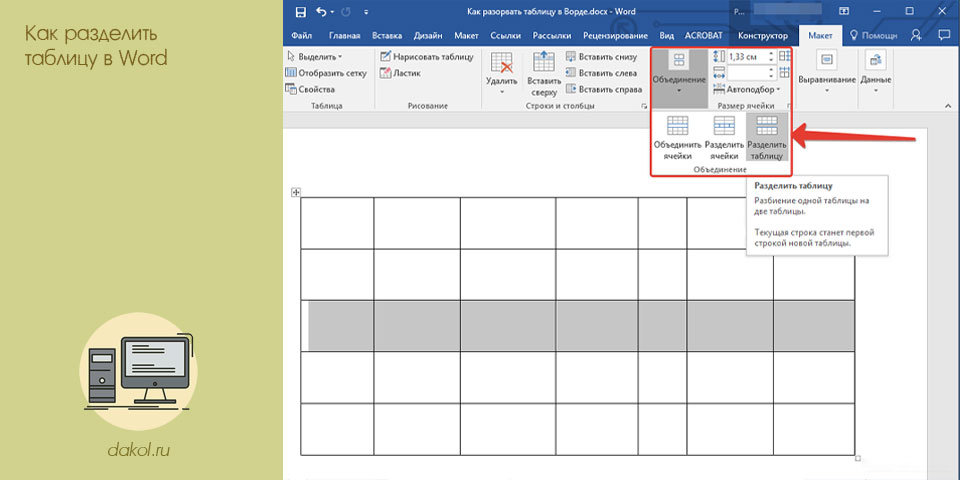The image size is (960, 480).
Task: Click Вставить справа
Action: pyautogui.click(x=604, y=89)
